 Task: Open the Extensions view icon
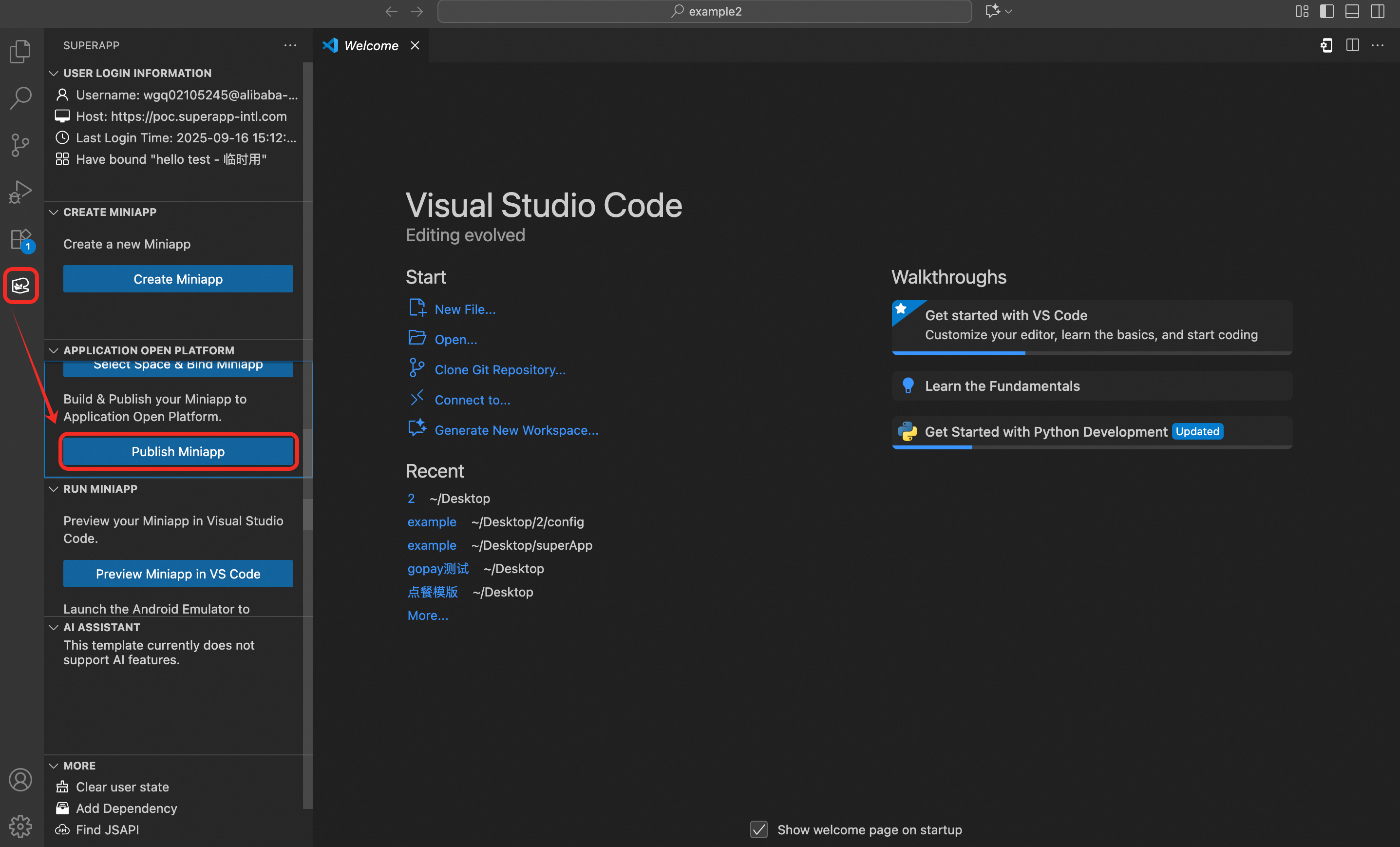coord(20,239)
